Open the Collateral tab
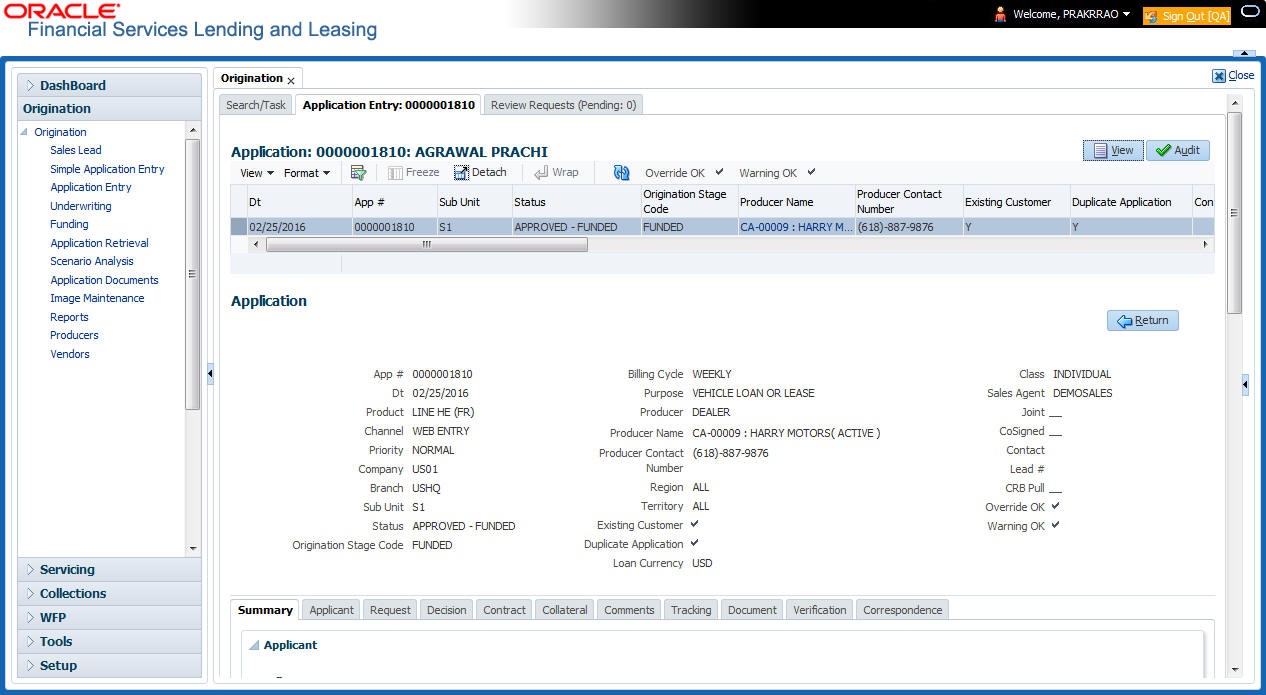Image resolution: width=1266 pixels, height=695 pixels. click(565, 610)
